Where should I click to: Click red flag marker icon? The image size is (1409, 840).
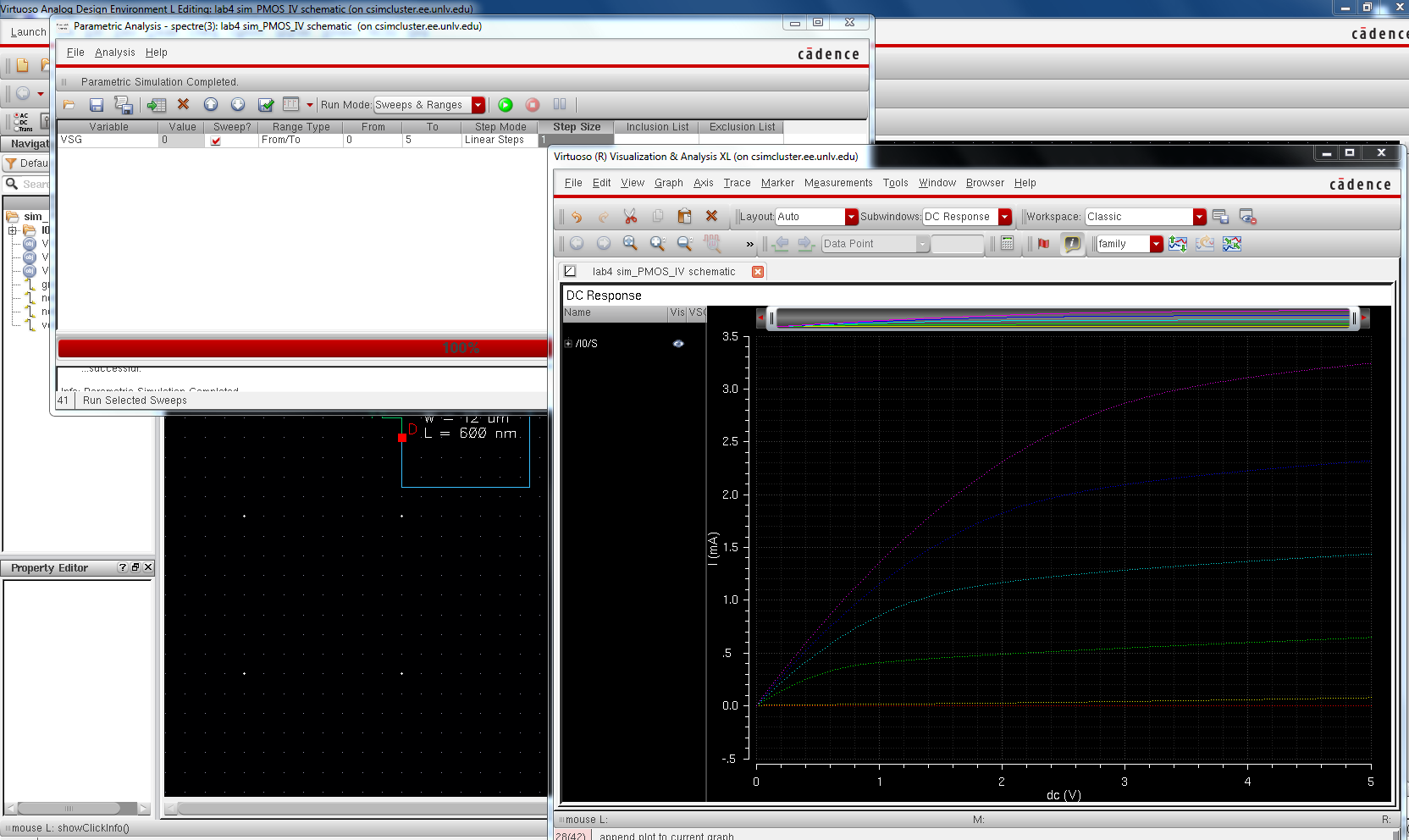click(x=1043, y=244)
